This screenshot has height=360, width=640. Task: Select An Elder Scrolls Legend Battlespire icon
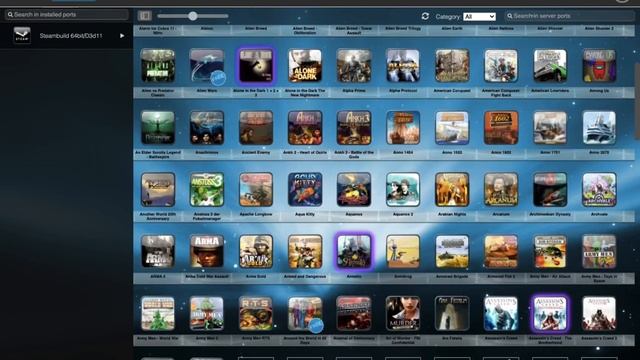coord(158,128)
